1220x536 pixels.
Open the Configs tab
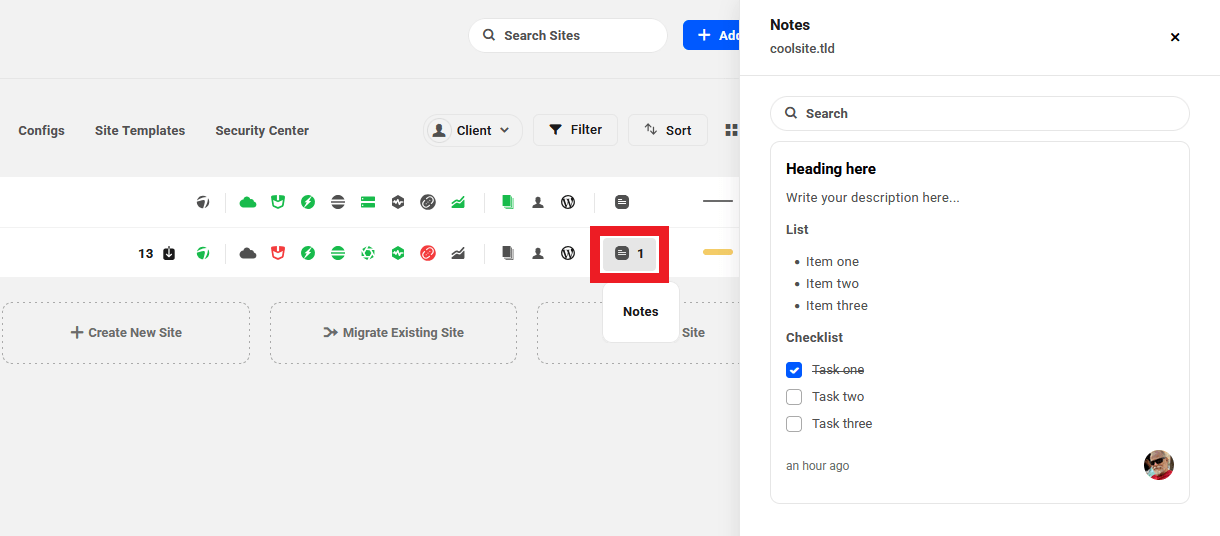click(x=41, y=131)
